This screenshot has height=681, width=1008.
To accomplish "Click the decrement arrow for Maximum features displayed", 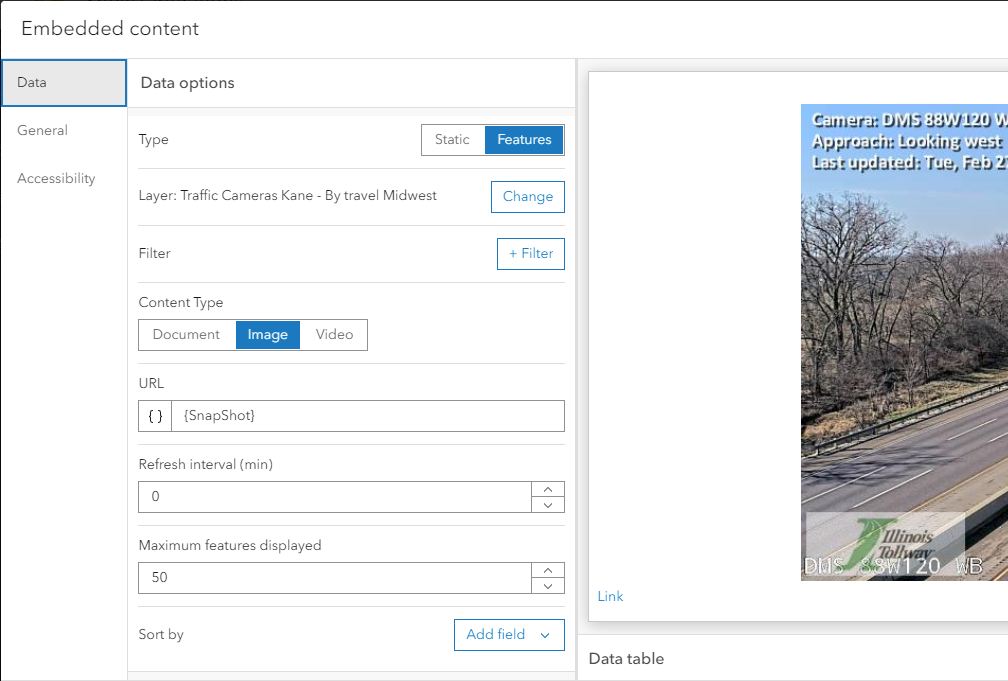I will pos(547,584).
